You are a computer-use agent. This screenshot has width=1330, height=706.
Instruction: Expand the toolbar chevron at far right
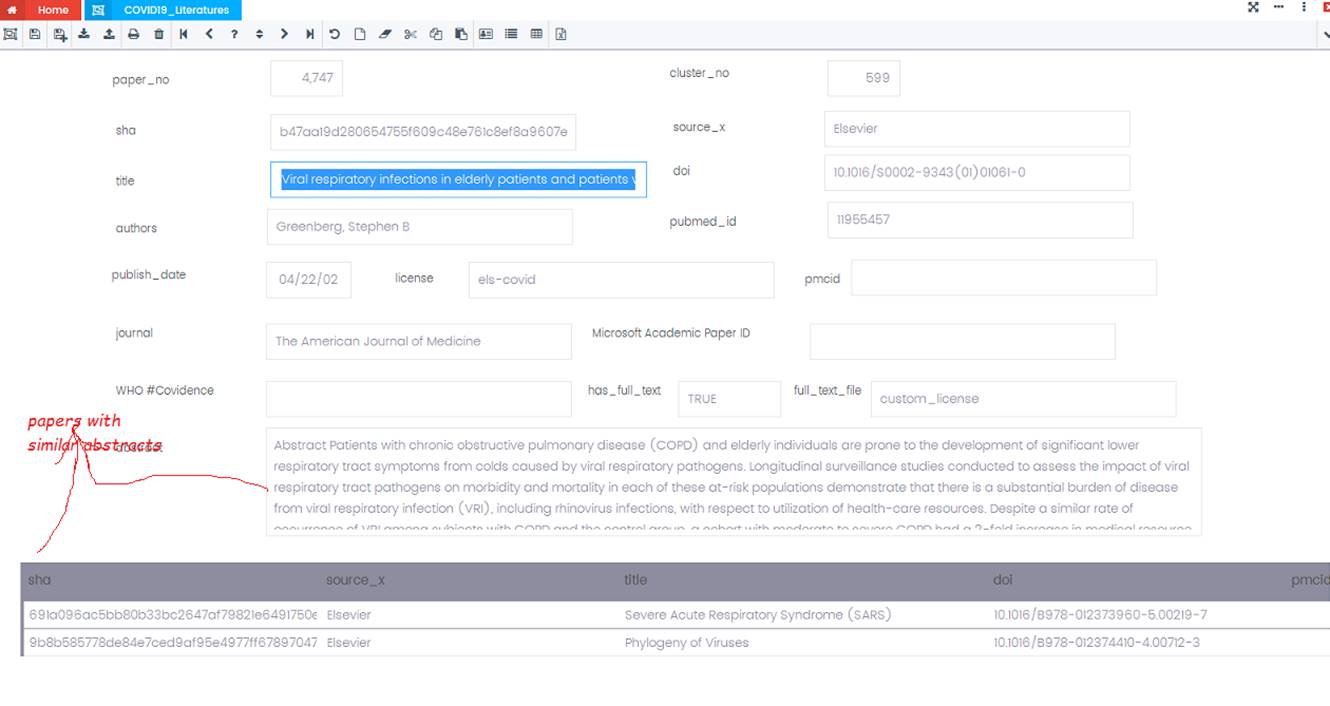click(x=1325, y=35)
